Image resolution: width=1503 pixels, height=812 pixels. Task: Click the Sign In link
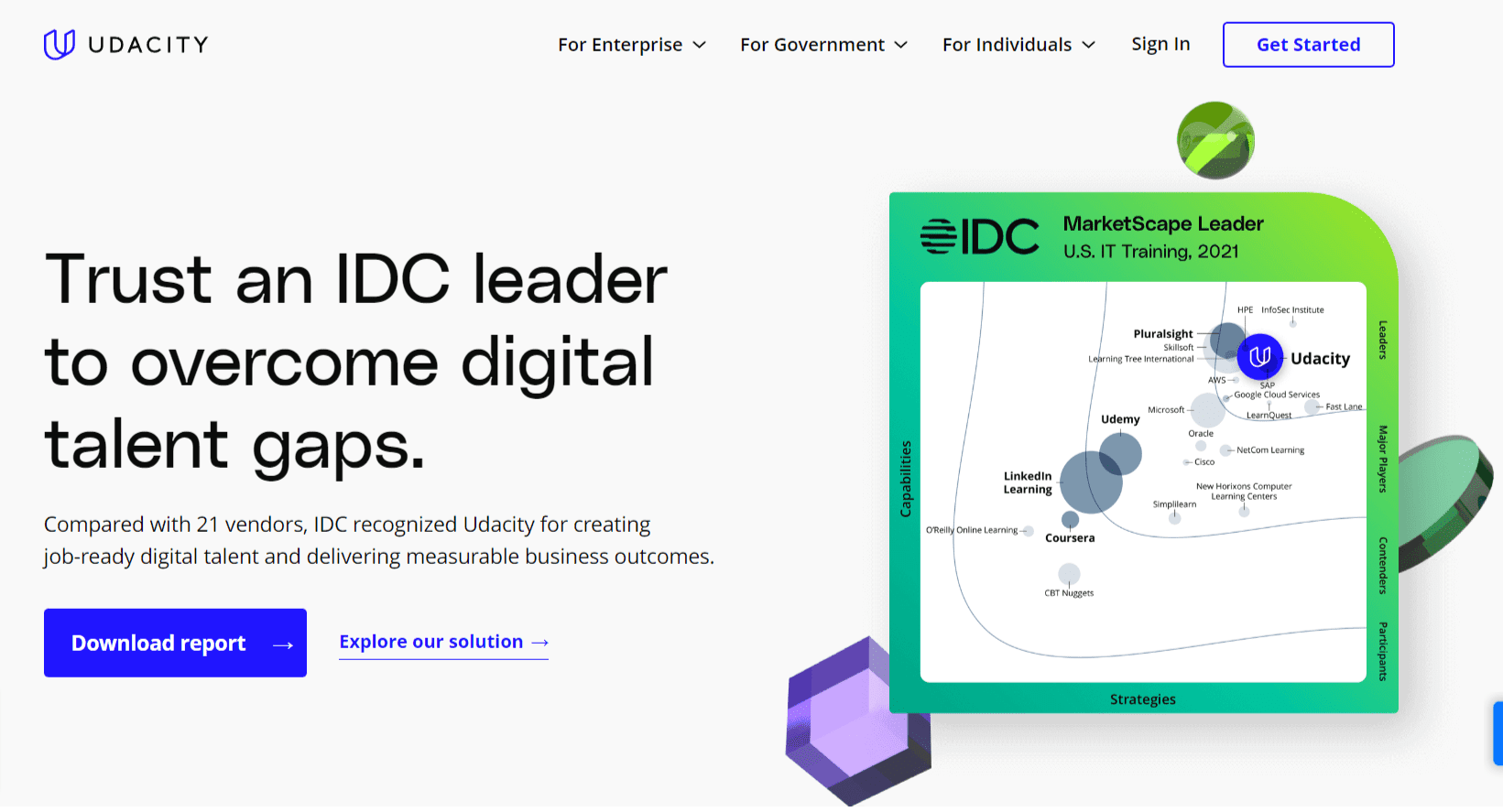click(1160, 44)
